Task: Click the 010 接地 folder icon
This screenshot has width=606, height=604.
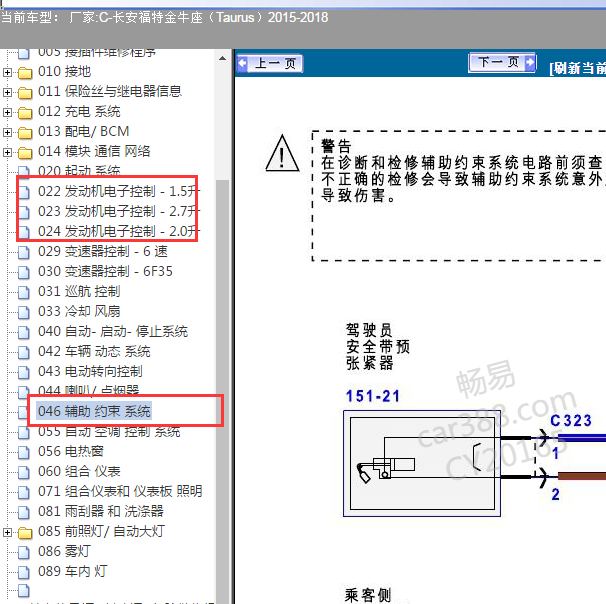Action: [25, 72]
